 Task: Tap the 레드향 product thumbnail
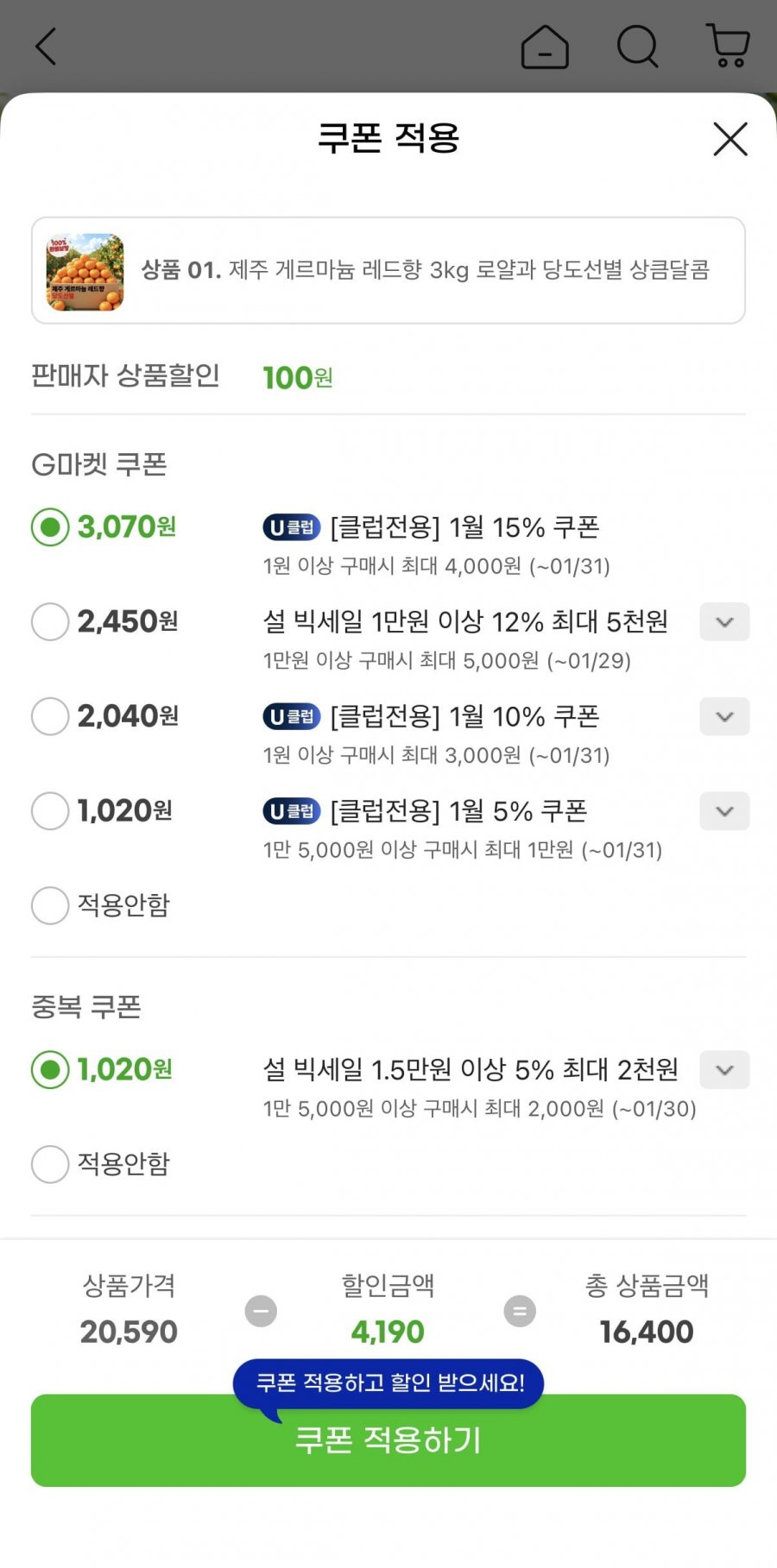(x=85, y=271)
